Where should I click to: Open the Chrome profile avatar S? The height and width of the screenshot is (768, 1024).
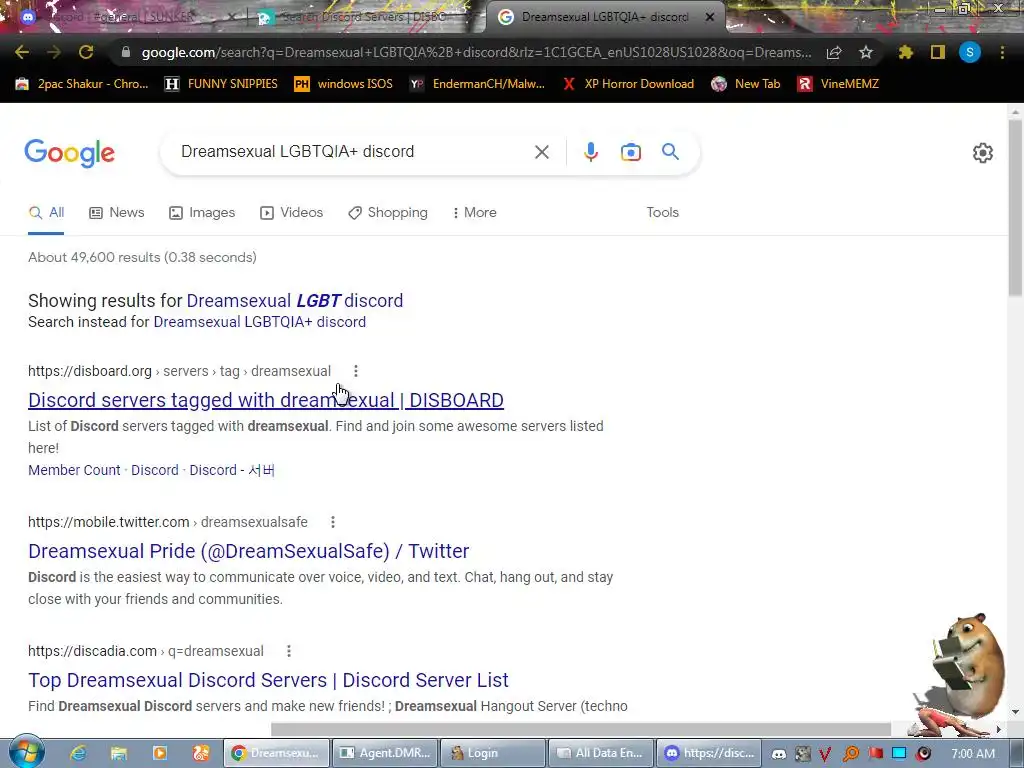click(x=970, y=52)
